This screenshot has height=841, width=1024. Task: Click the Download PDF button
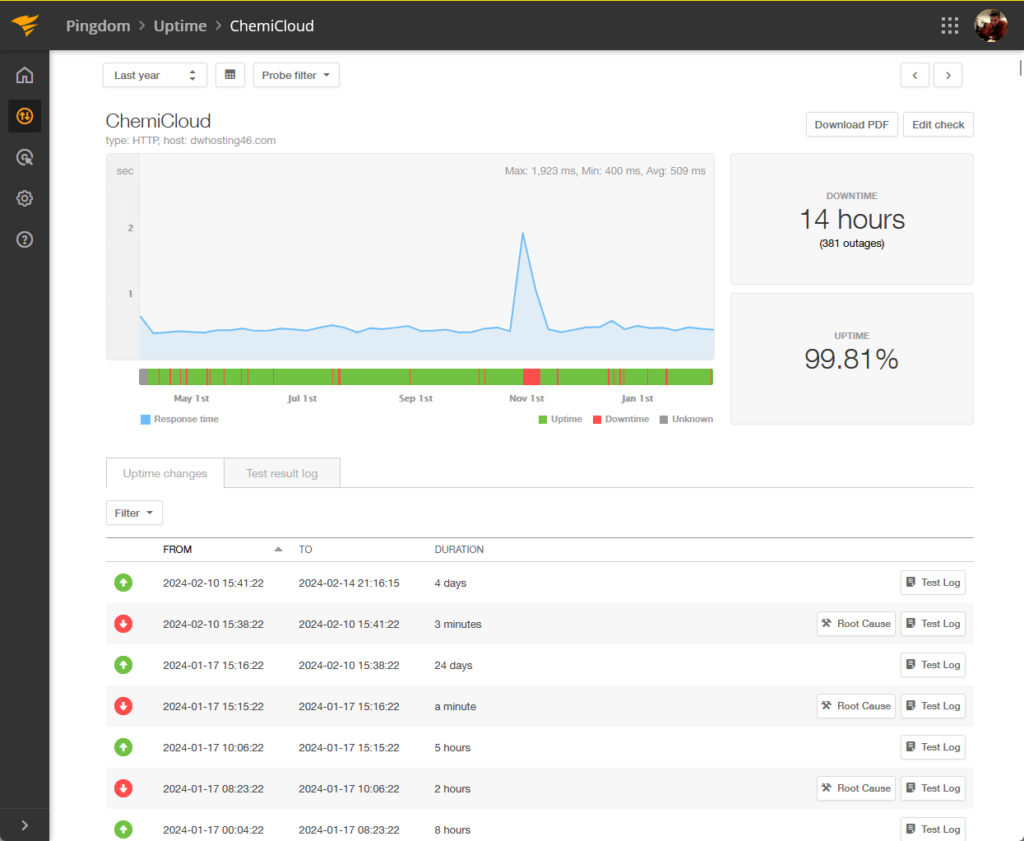(x=851, y=124)
